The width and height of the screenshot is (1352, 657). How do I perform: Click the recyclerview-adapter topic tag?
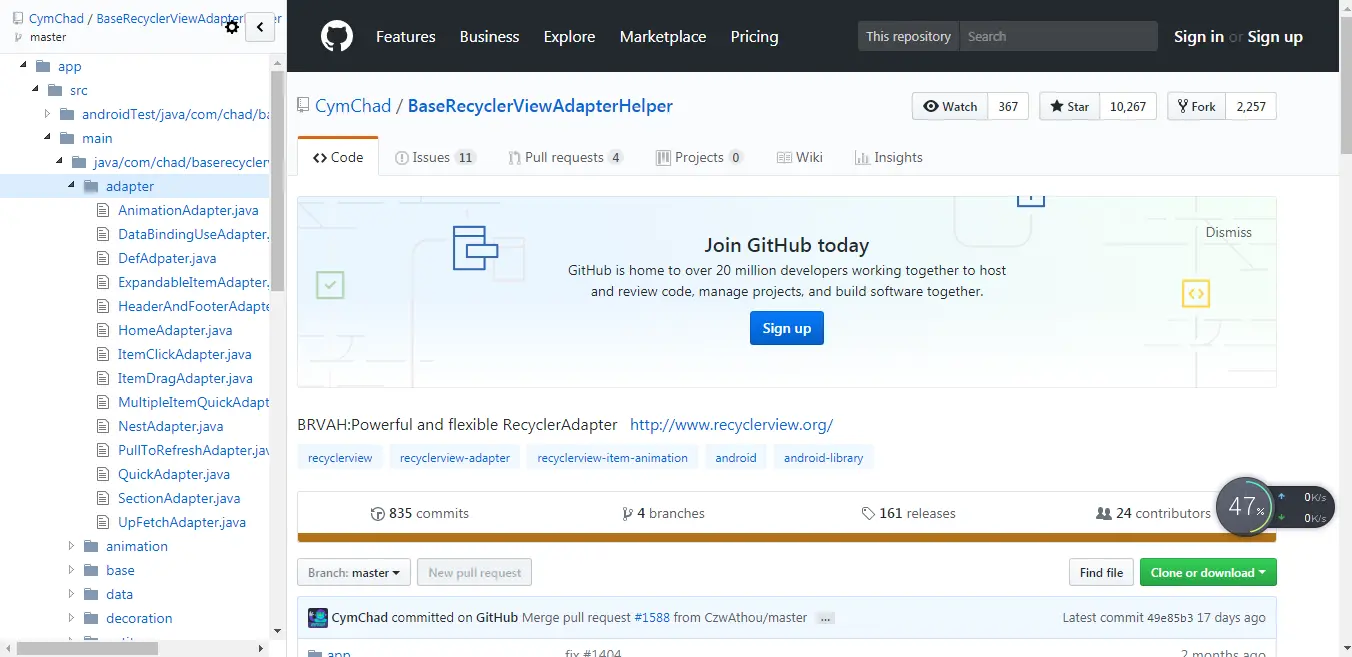point(455,458)
